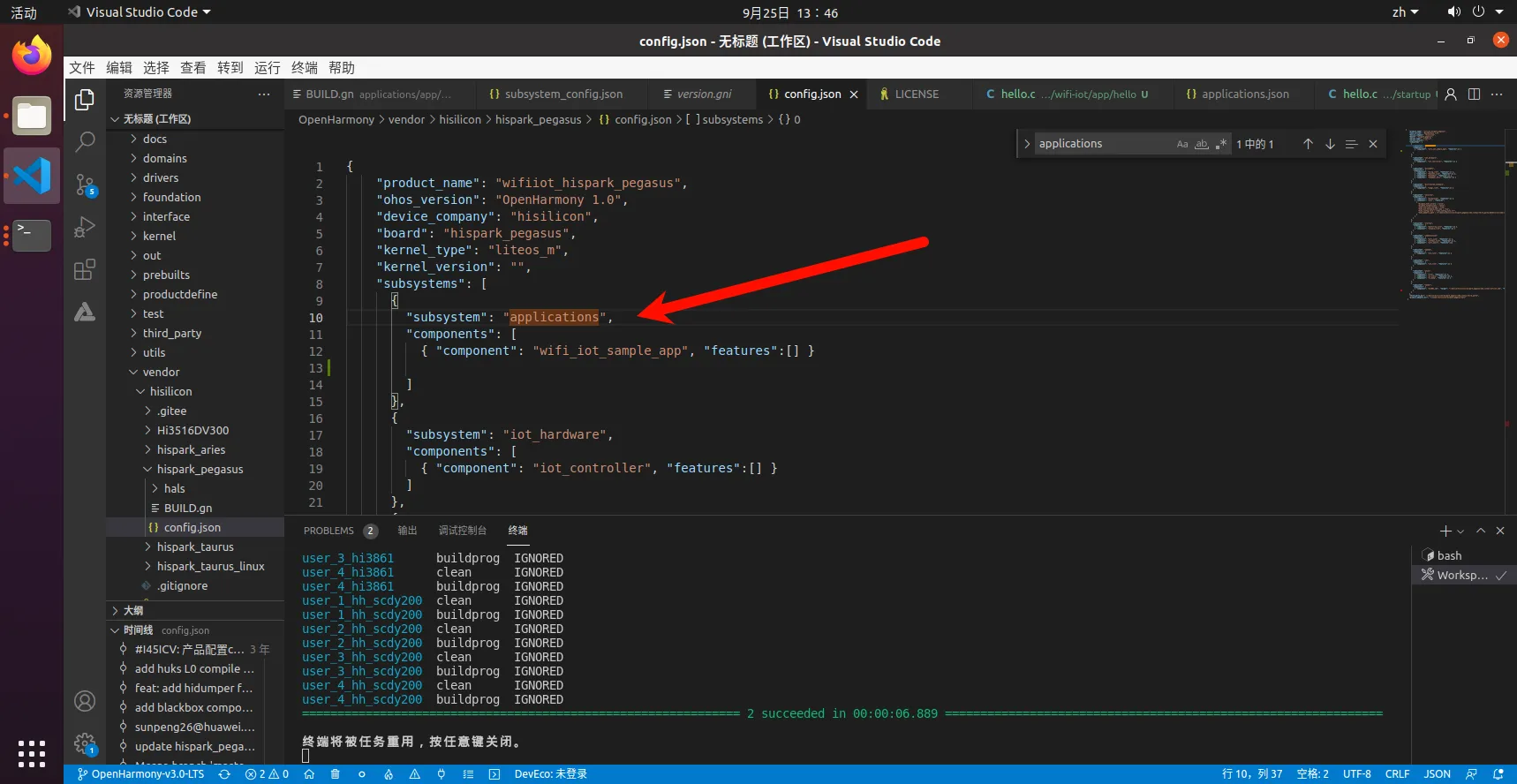Launch Firefox from the Ubuntu dock
This screenshot has height=784, width=1517.
pyautogui.click(x=32, y=57)
